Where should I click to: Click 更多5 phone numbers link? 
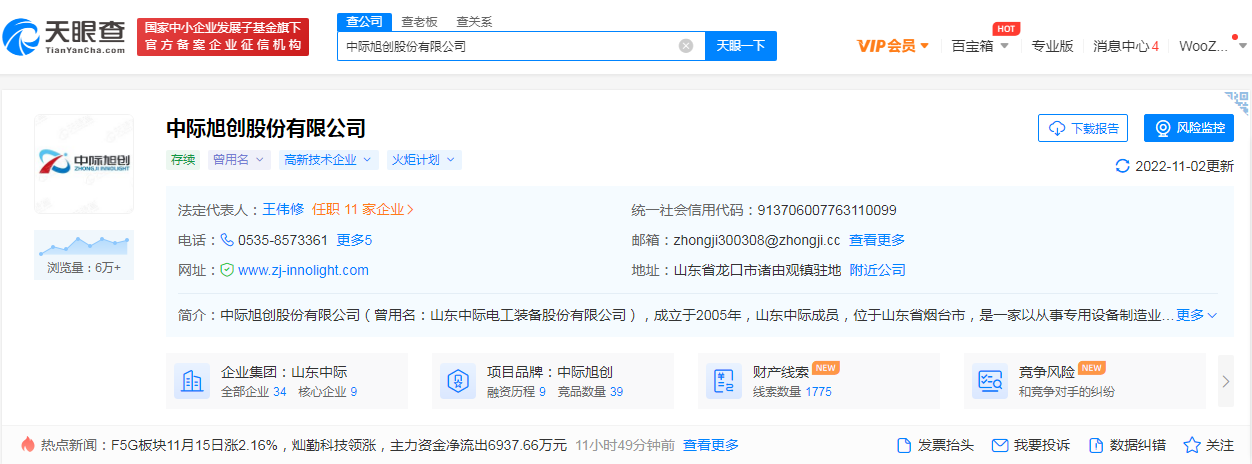click(354, 240)
